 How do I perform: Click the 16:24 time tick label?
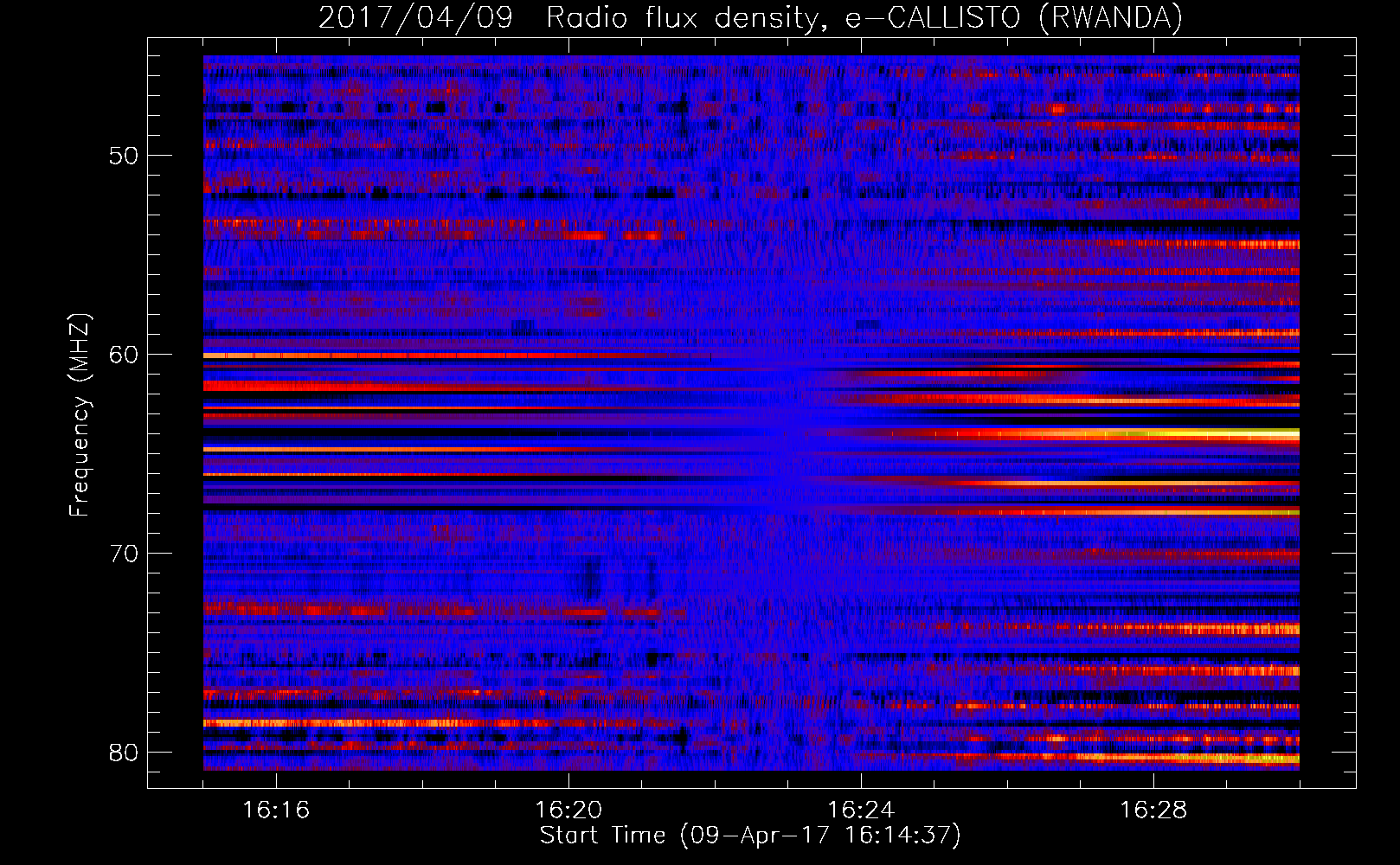point(861,810)
